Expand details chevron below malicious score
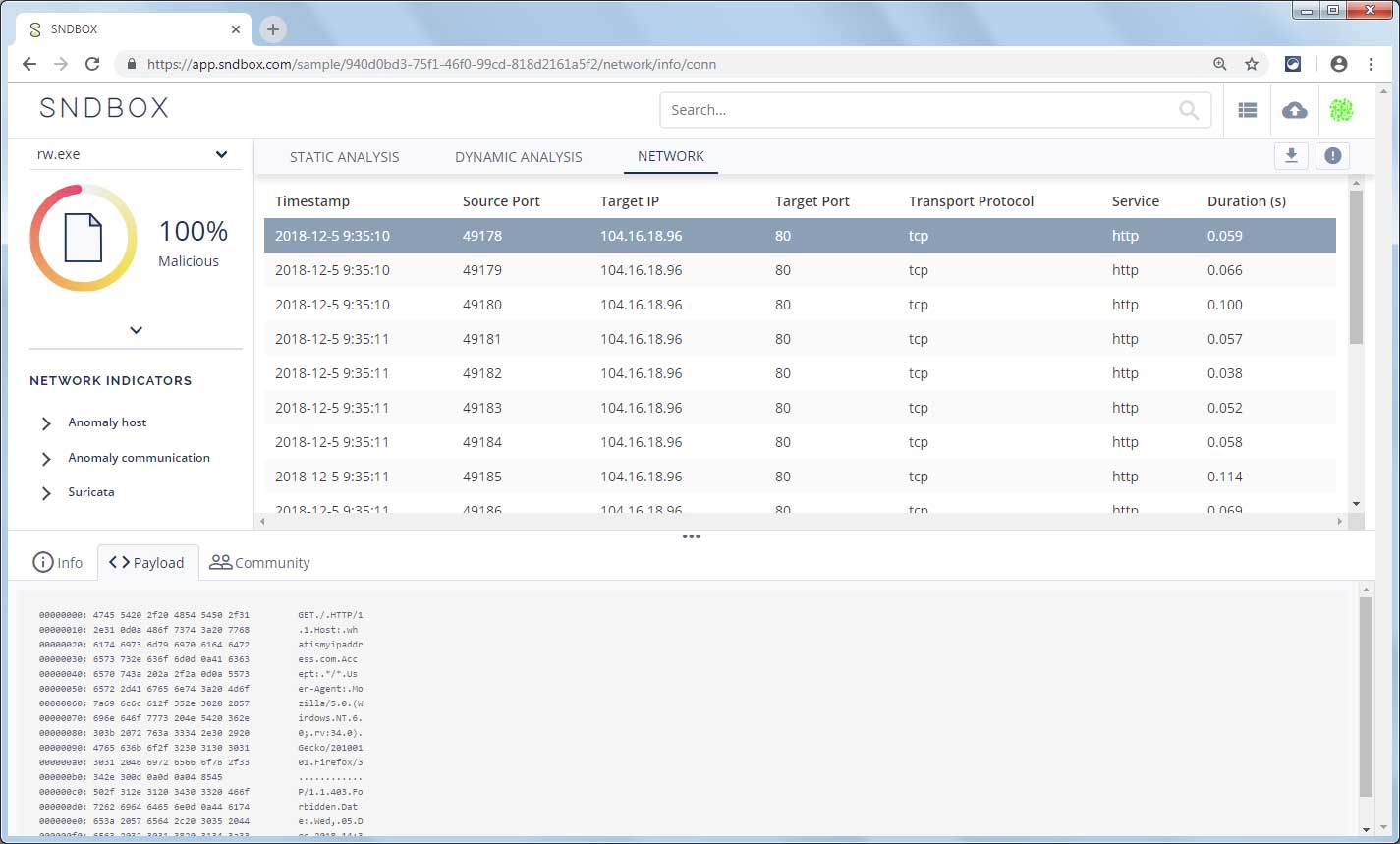The height and width of the screenshot is (844, 1400). click(x=136, y=330)
